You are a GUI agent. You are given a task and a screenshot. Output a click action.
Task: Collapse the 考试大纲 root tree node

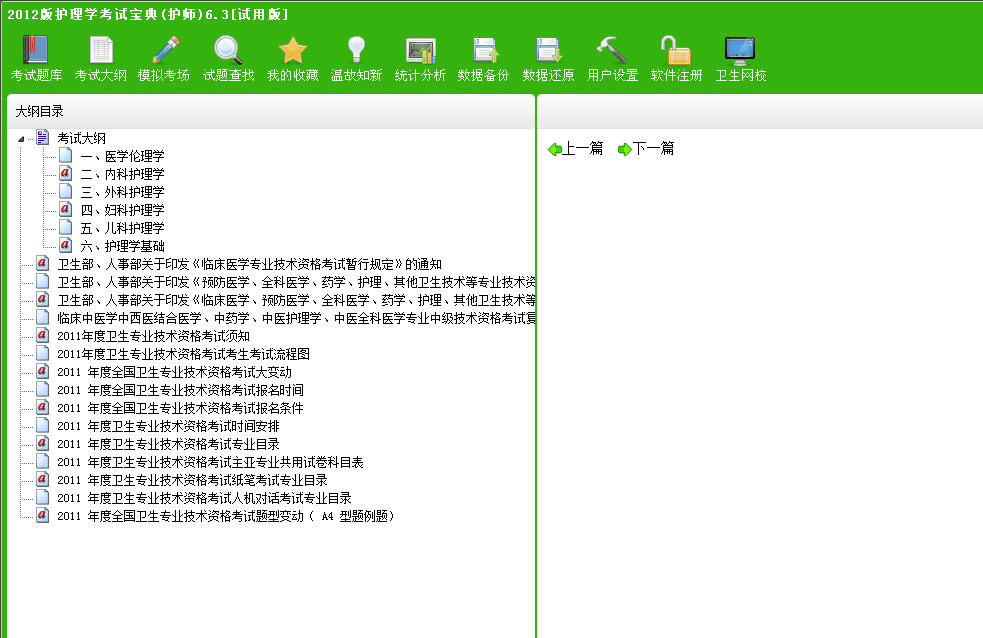23,139
